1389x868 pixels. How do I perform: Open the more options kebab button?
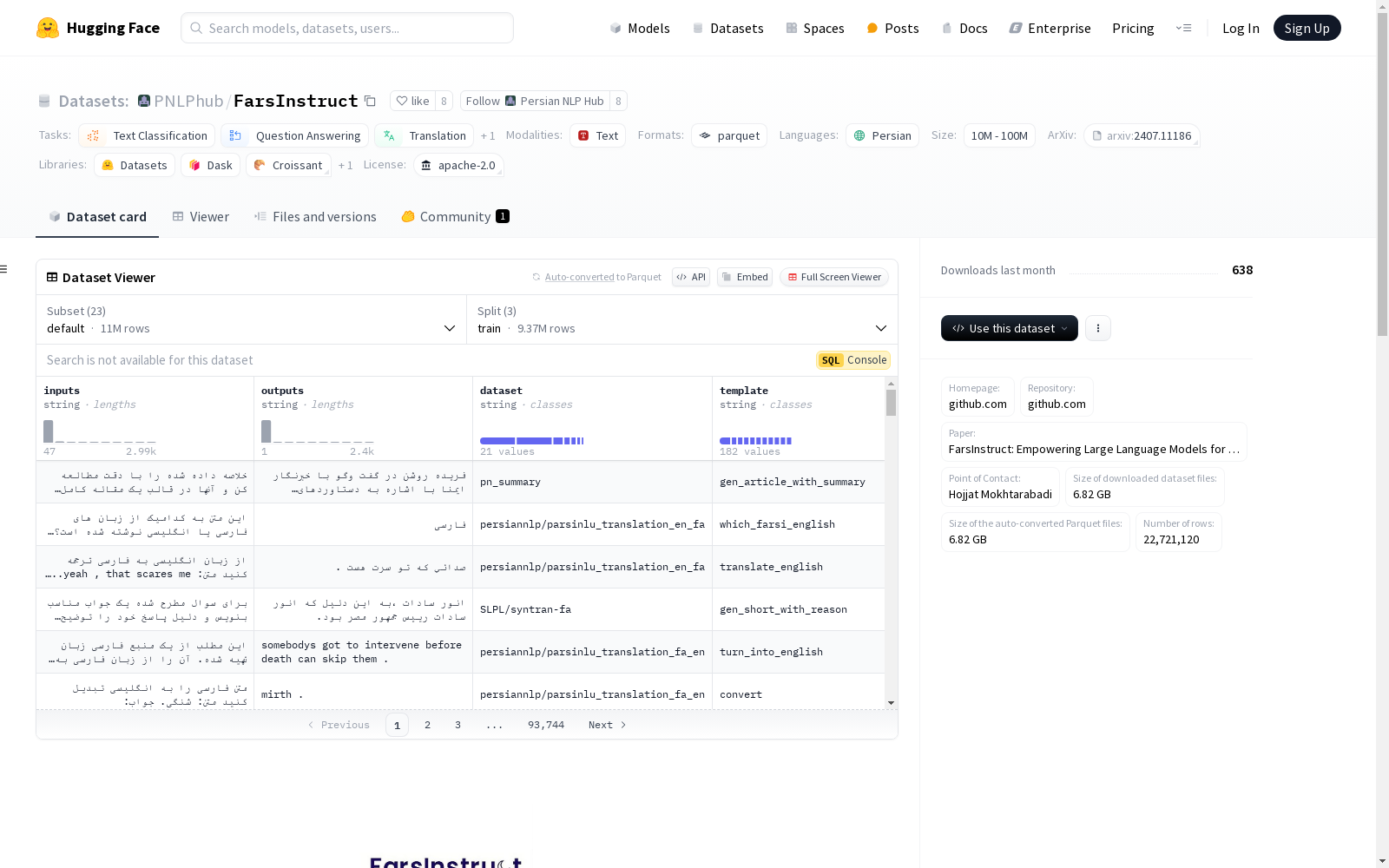[1098, 328]
